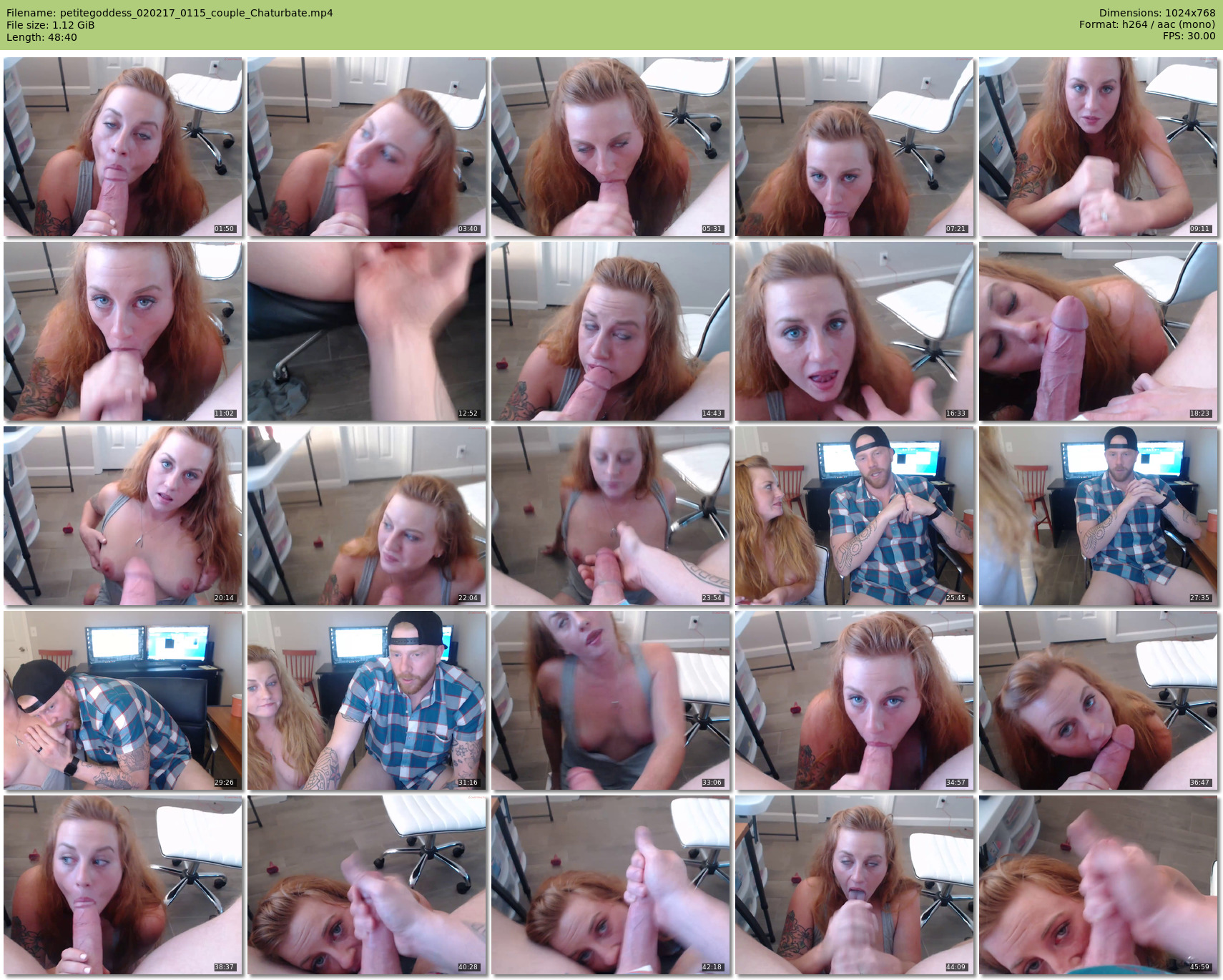Select the frame at 18:23
This screenshot has width=1223, height=980.
point(1099,331)
